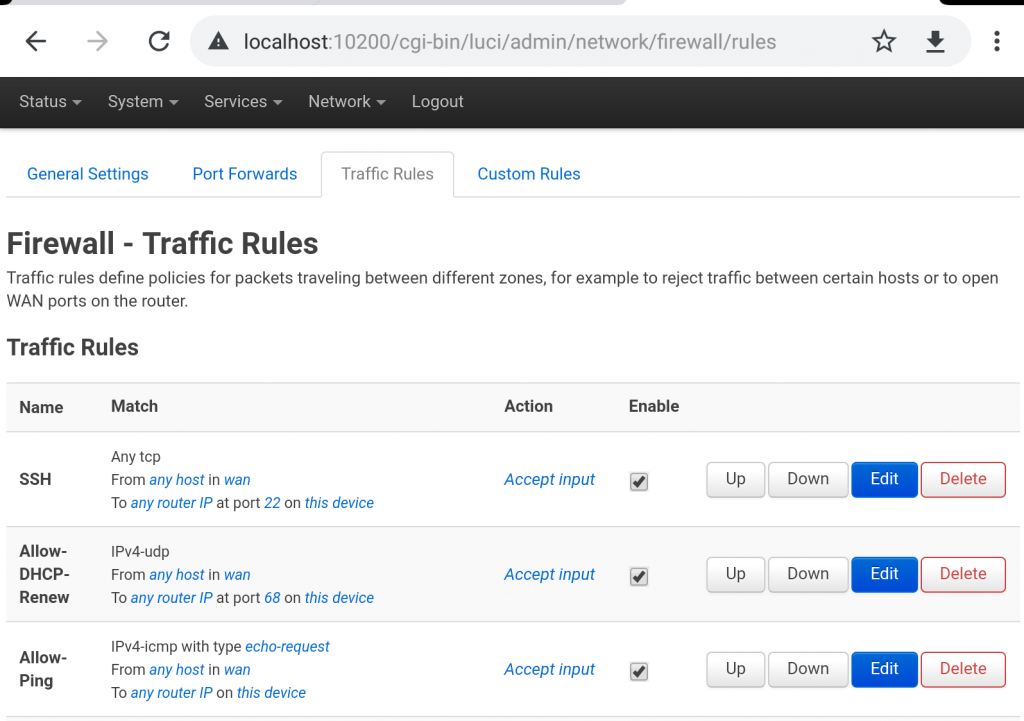The image size is (1024, 721).
Task: Uncheck Allow-DHCP-Renew enable checkbox
Action: [639, 576]
